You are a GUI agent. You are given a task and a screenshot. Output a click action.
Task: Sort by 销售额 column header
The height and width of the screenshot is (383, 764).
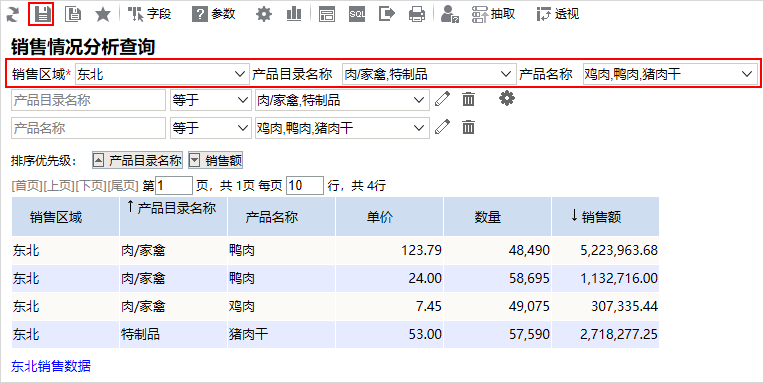pyautogui.click(x=606, y=217)
